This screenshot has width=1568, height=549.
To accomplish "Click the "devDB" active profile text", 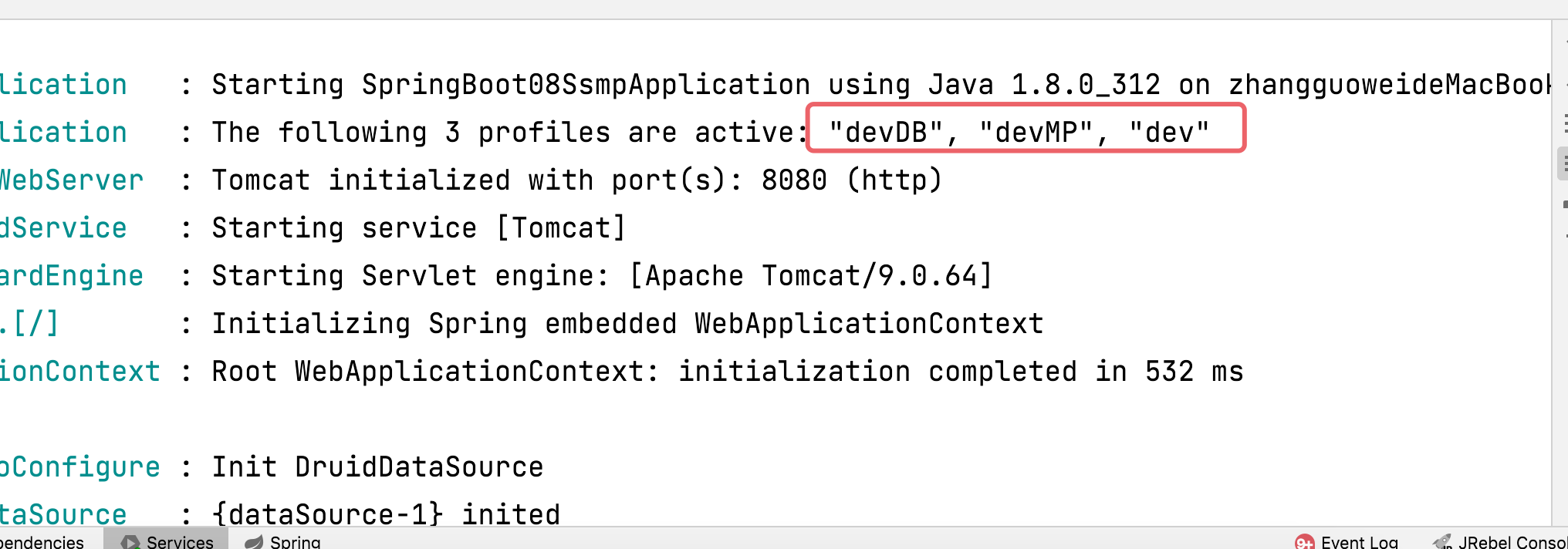I will 886,133.
